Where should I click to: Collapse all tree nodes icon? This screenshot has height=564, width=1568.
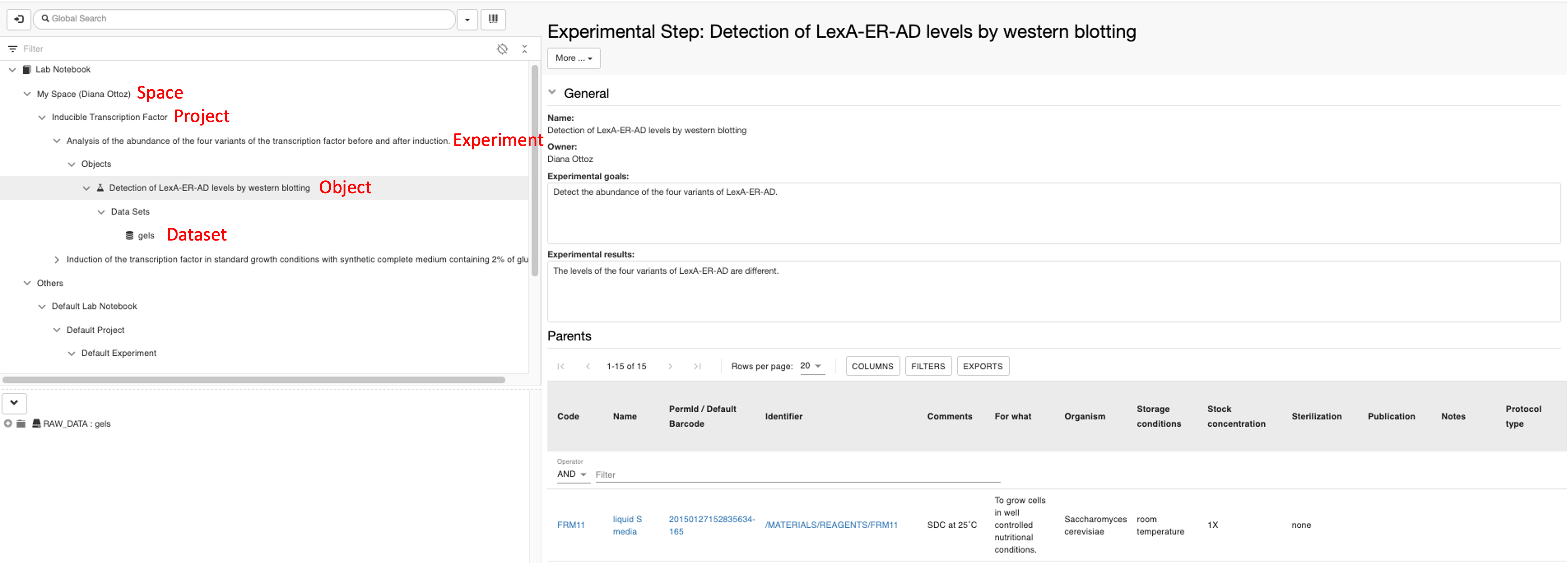524,49
